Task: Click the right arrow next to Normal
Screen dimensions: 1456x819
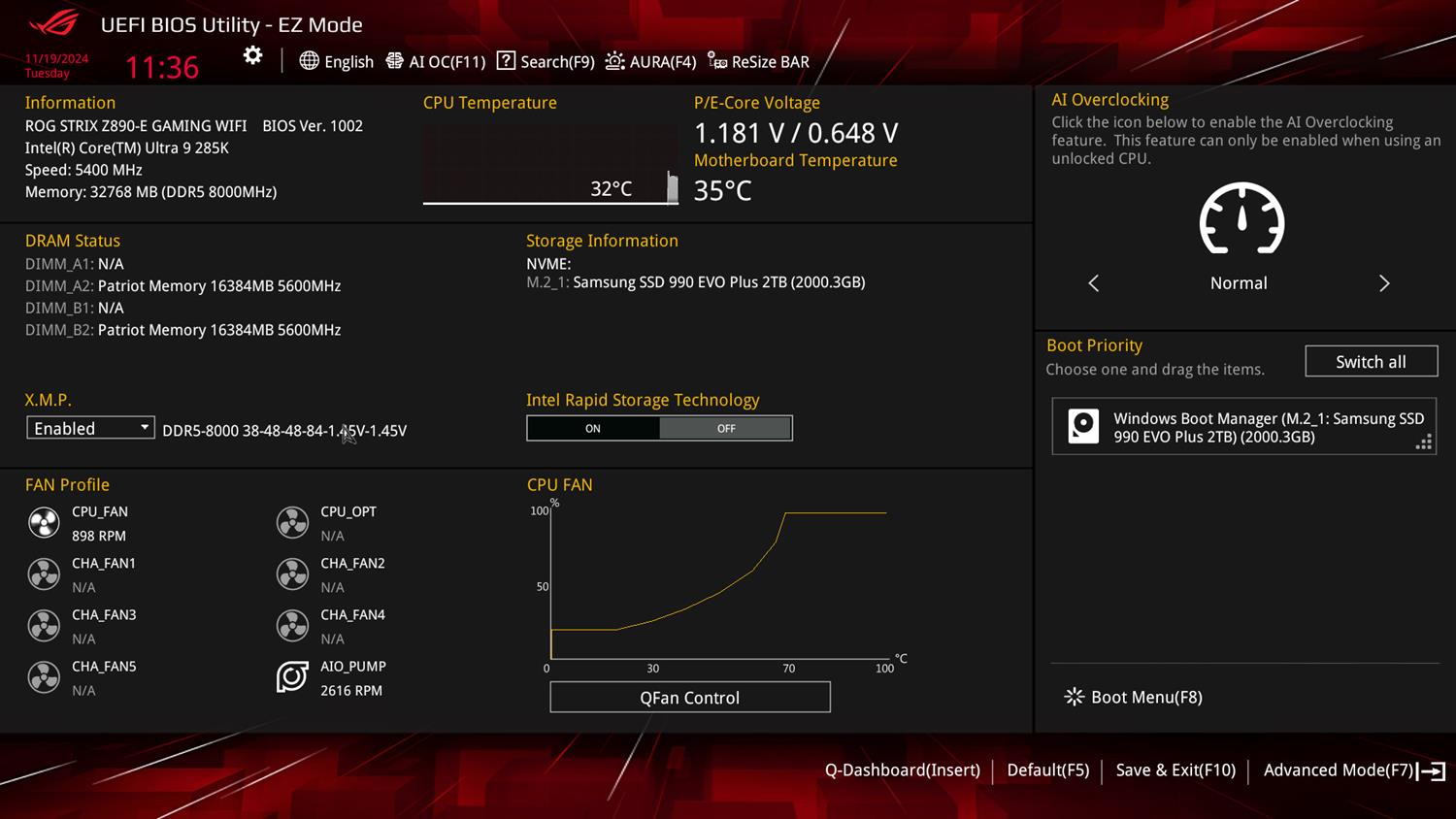Action: [x=1384, y=283]
